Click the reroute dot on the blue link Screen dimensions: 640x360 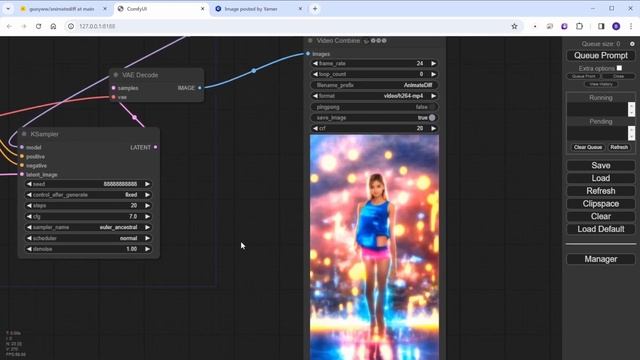[x=253, y=71]
